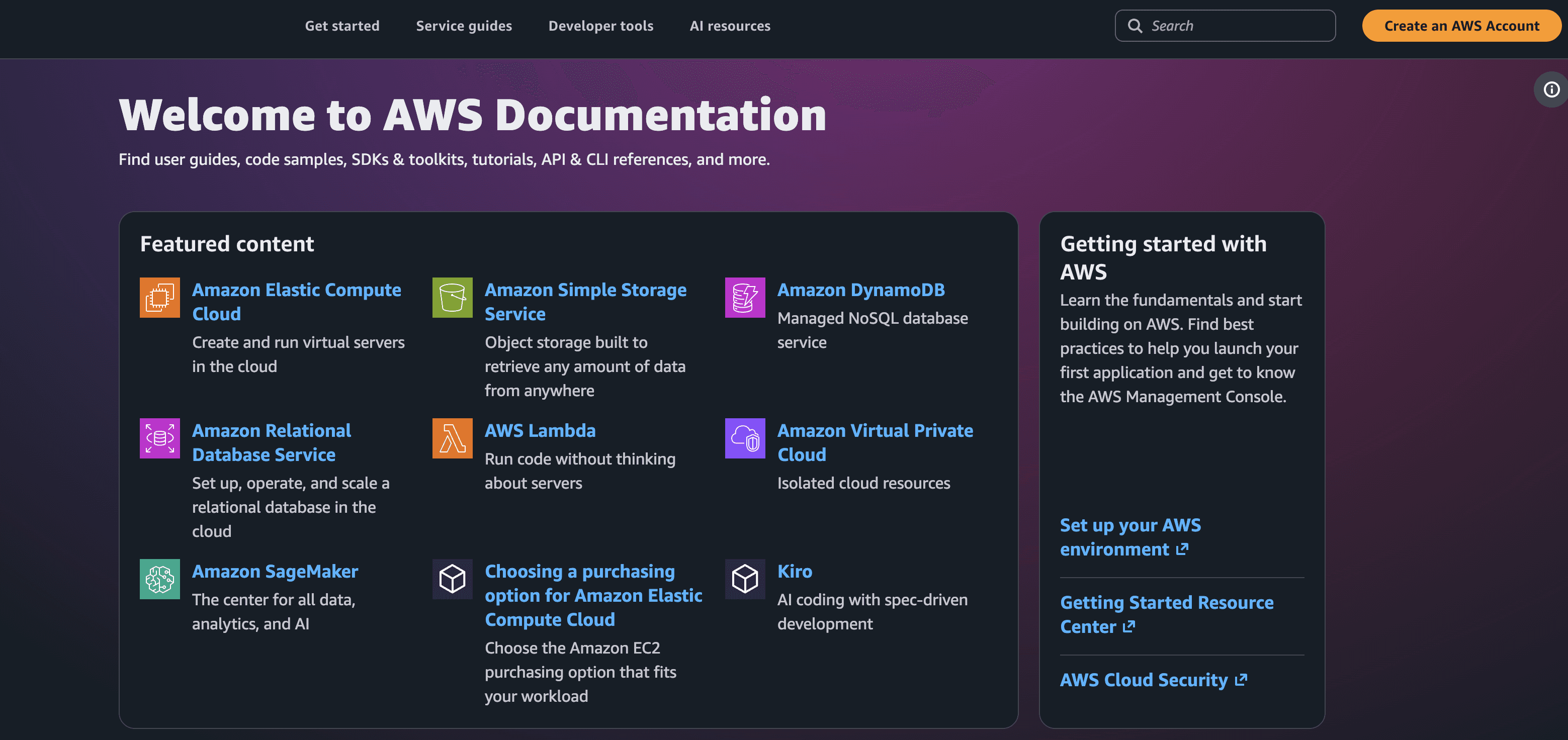Open Amazon Simple Storage Service link
Image resolution: width=1568 pixels, height=740 pixels.
pyautogui.click(x=585, y=302)
